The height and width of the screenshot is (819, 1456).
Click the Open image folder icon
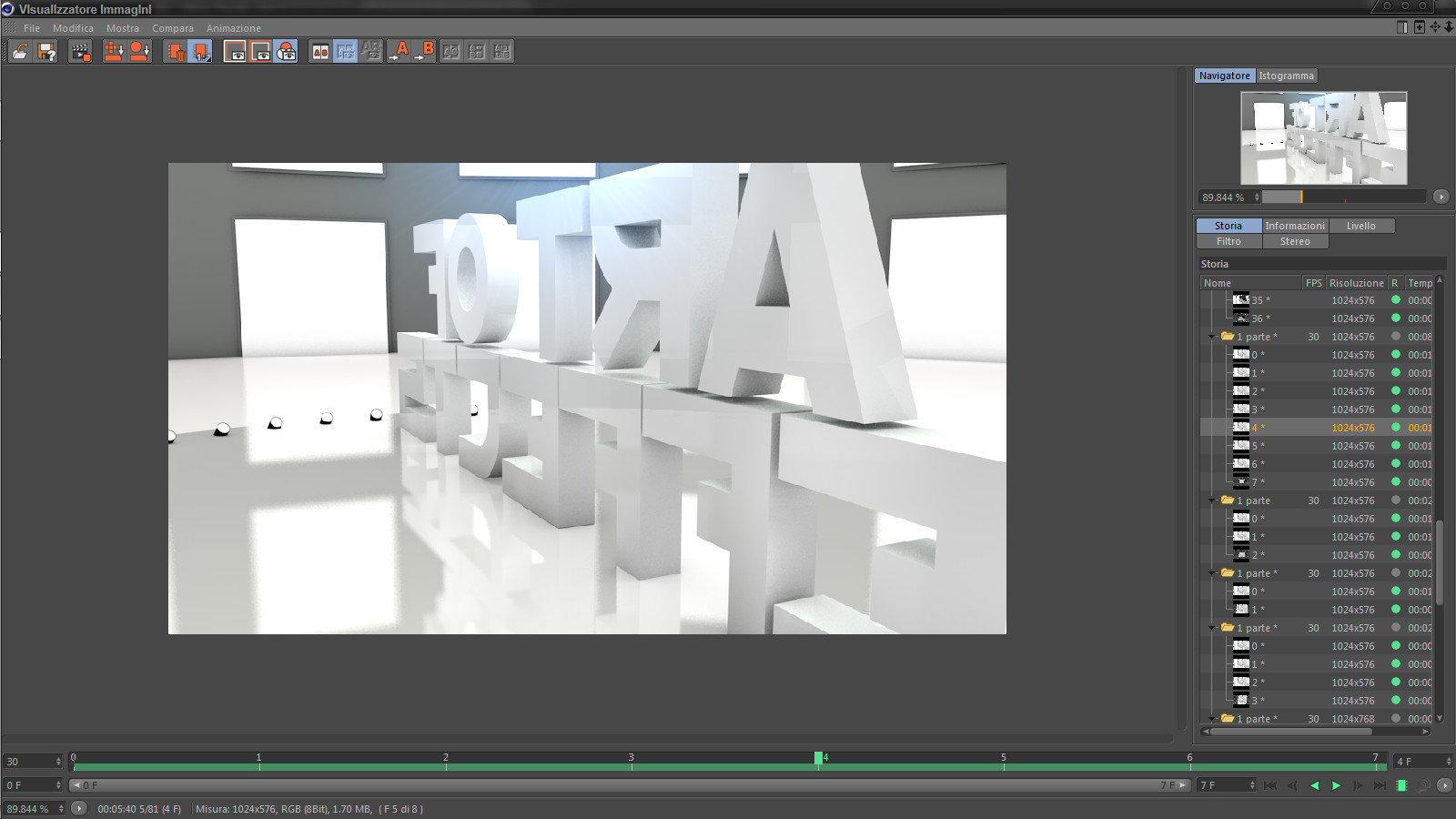tap(20, 52)
